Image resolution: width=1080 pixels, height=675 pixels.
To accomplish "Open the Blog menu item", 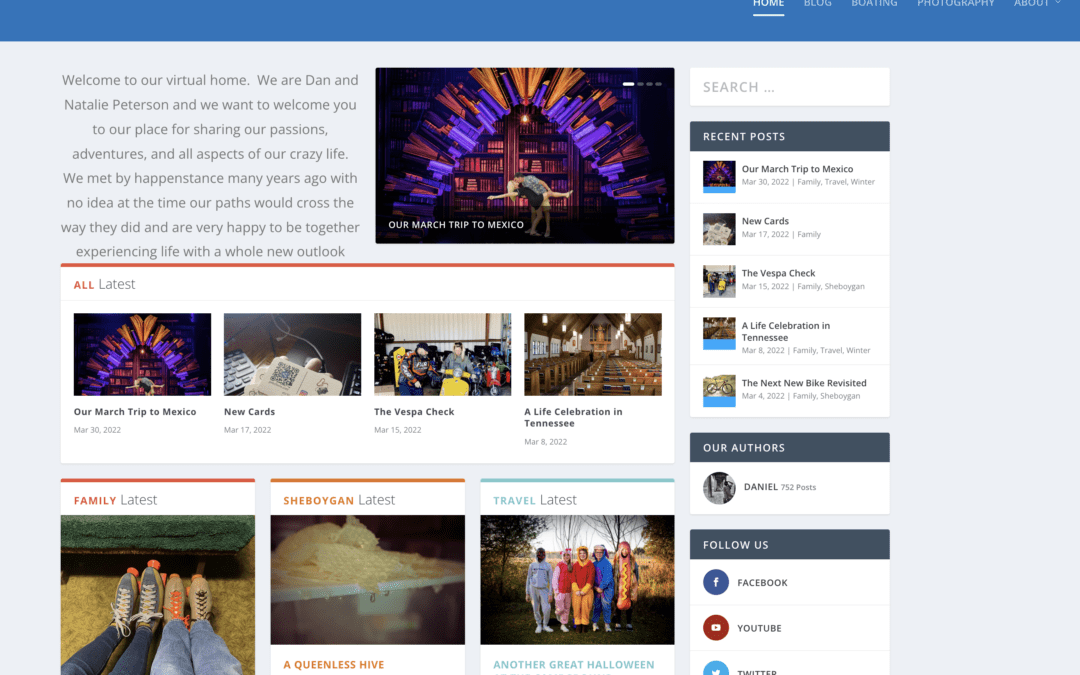I will click(818, 4).
